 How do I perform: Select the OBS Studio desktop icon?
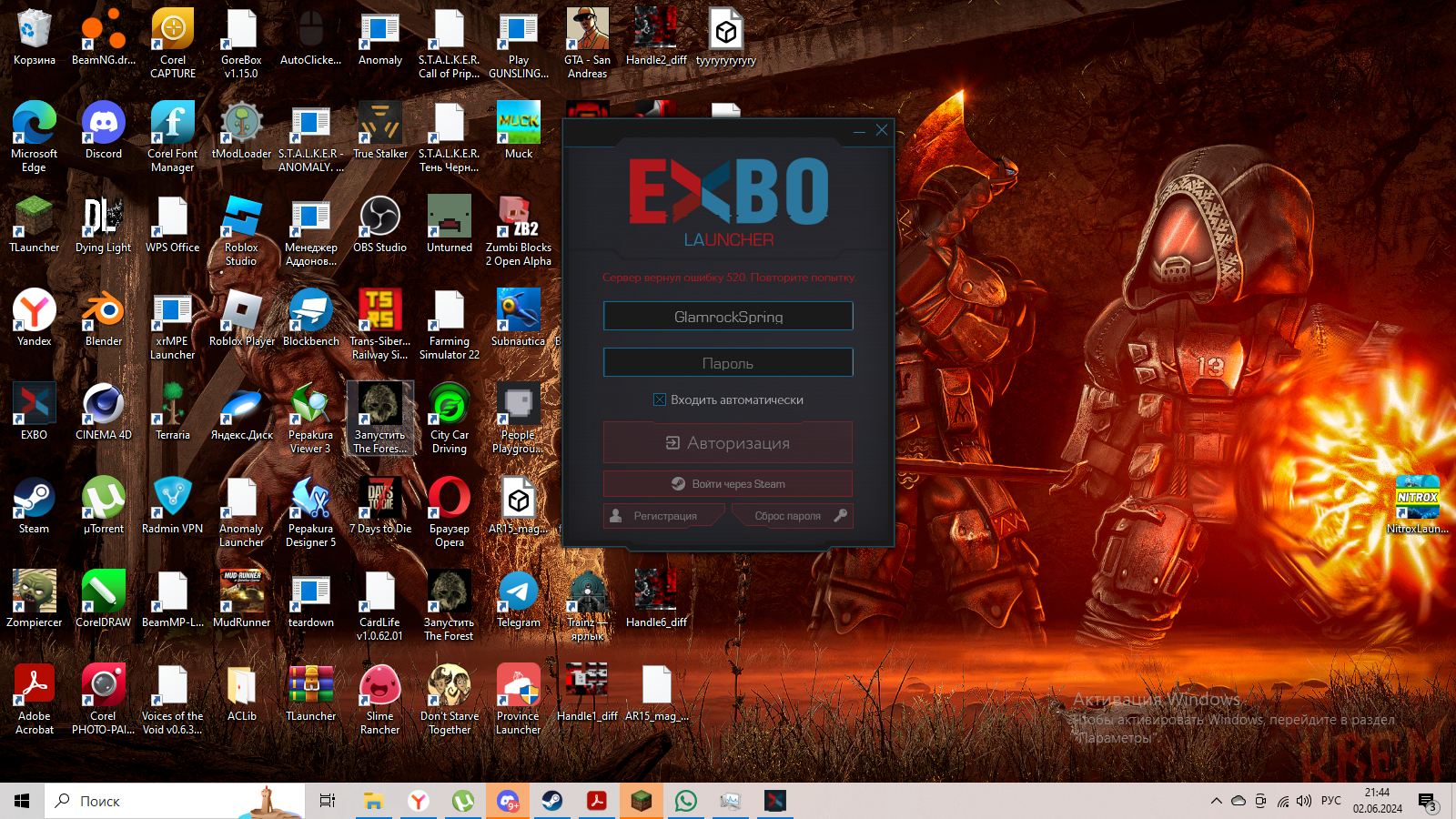pos(380,226)
